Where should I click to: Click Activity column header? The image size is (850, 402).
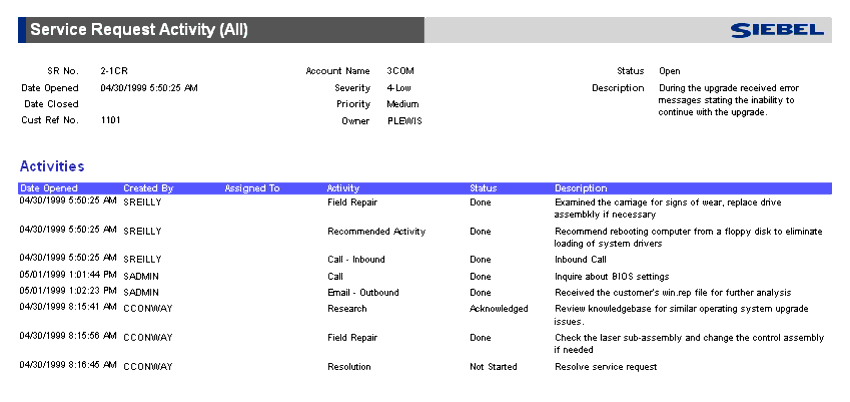pyautogui.click(x=343, y=189)
